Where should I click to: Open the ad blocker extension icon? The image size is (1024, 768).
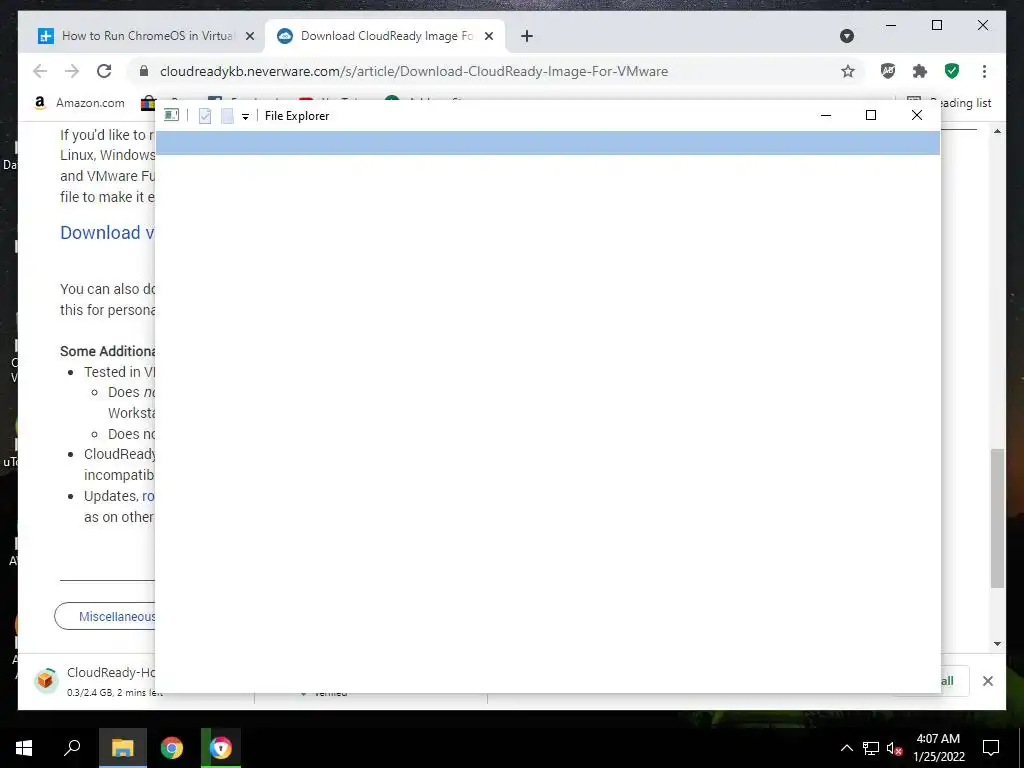point(888,71)
